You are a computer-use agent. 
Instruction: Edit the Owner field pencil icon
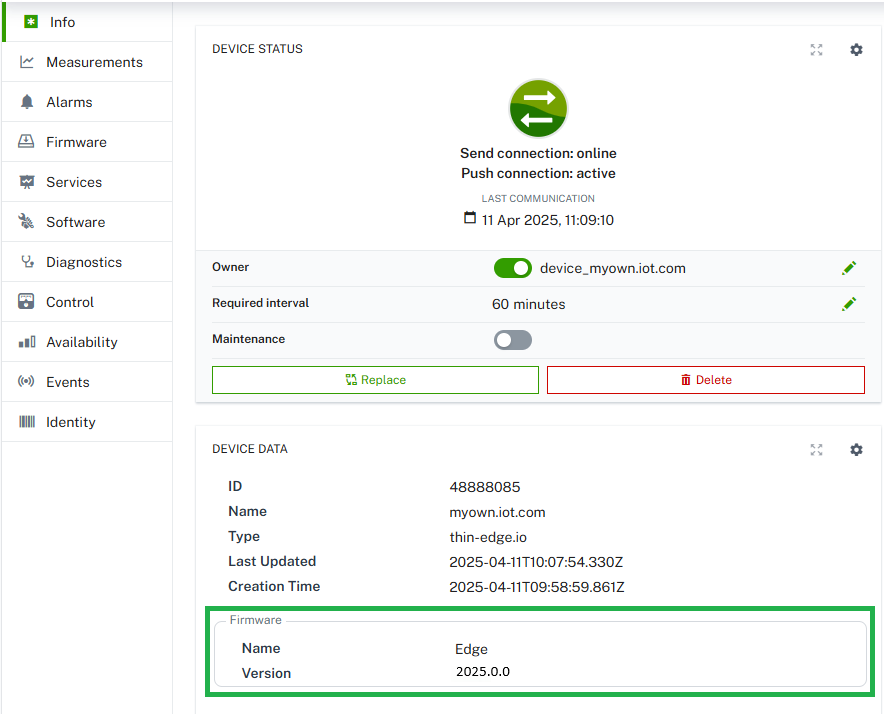coord(849,268)
